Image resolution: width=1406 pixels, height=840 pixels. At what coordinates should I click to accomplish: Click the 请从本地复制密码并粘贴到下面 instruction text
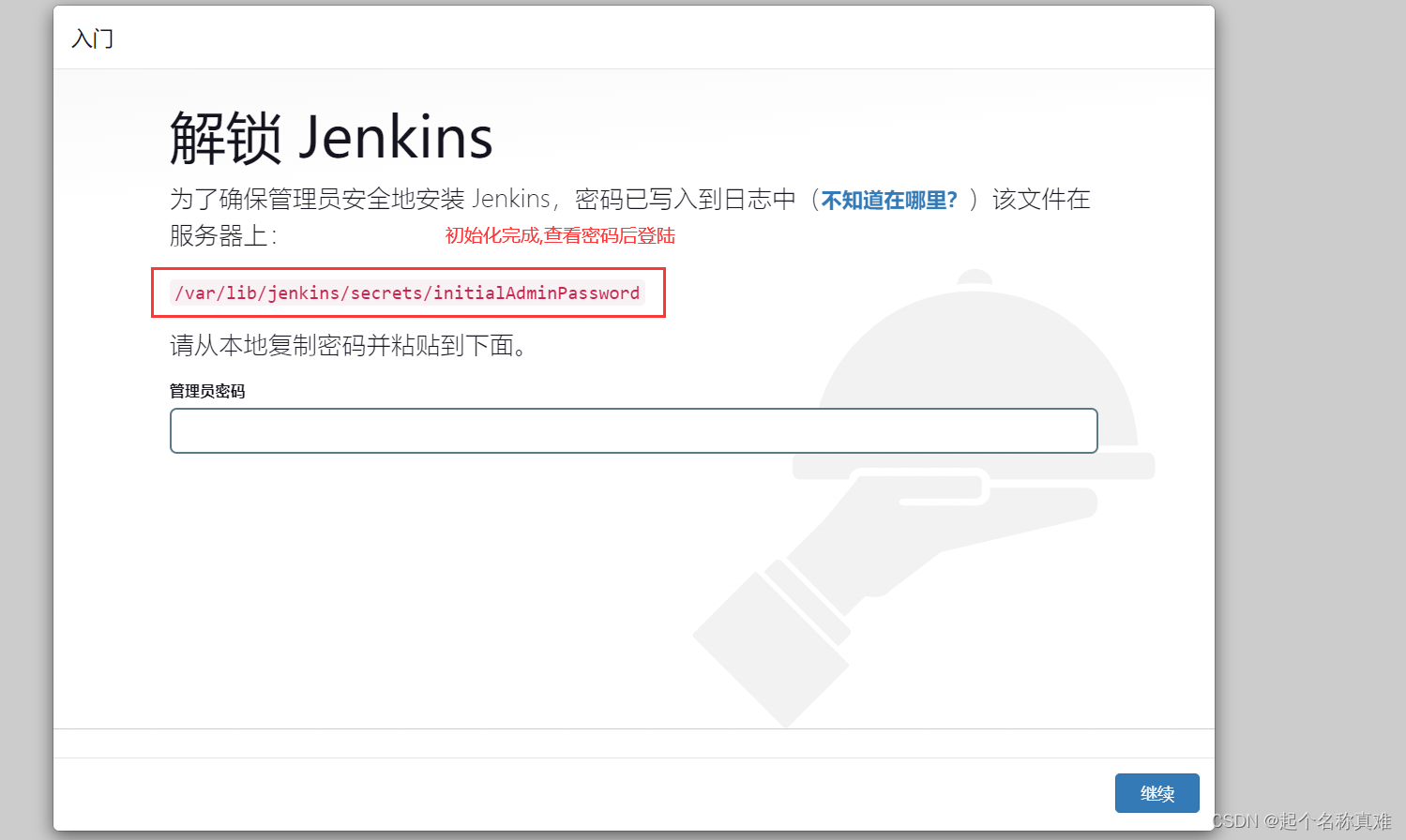tap(349, 346)
